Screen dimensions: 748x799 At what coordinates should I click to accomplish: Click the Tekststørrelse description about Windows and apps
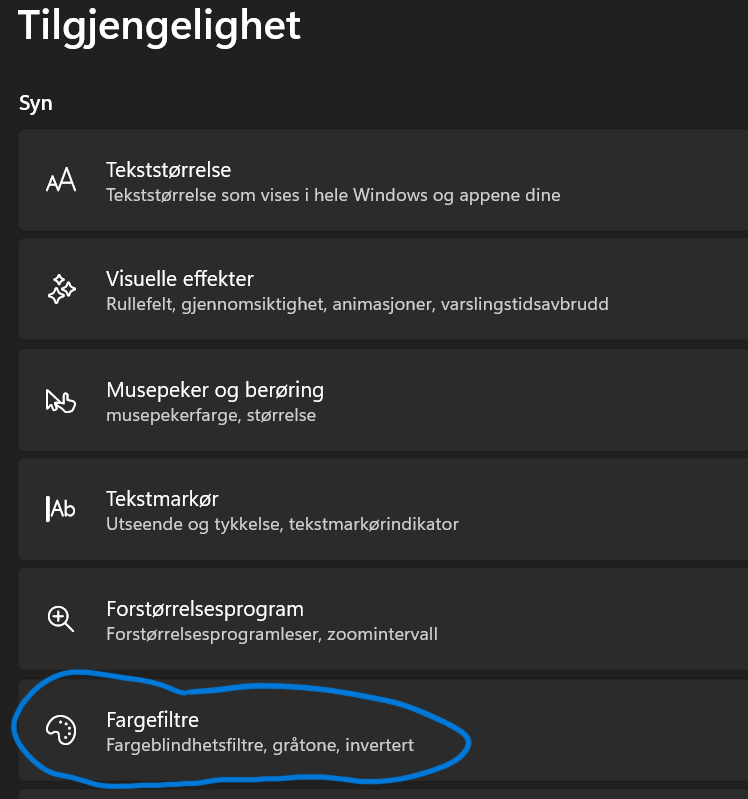point(333,195)
